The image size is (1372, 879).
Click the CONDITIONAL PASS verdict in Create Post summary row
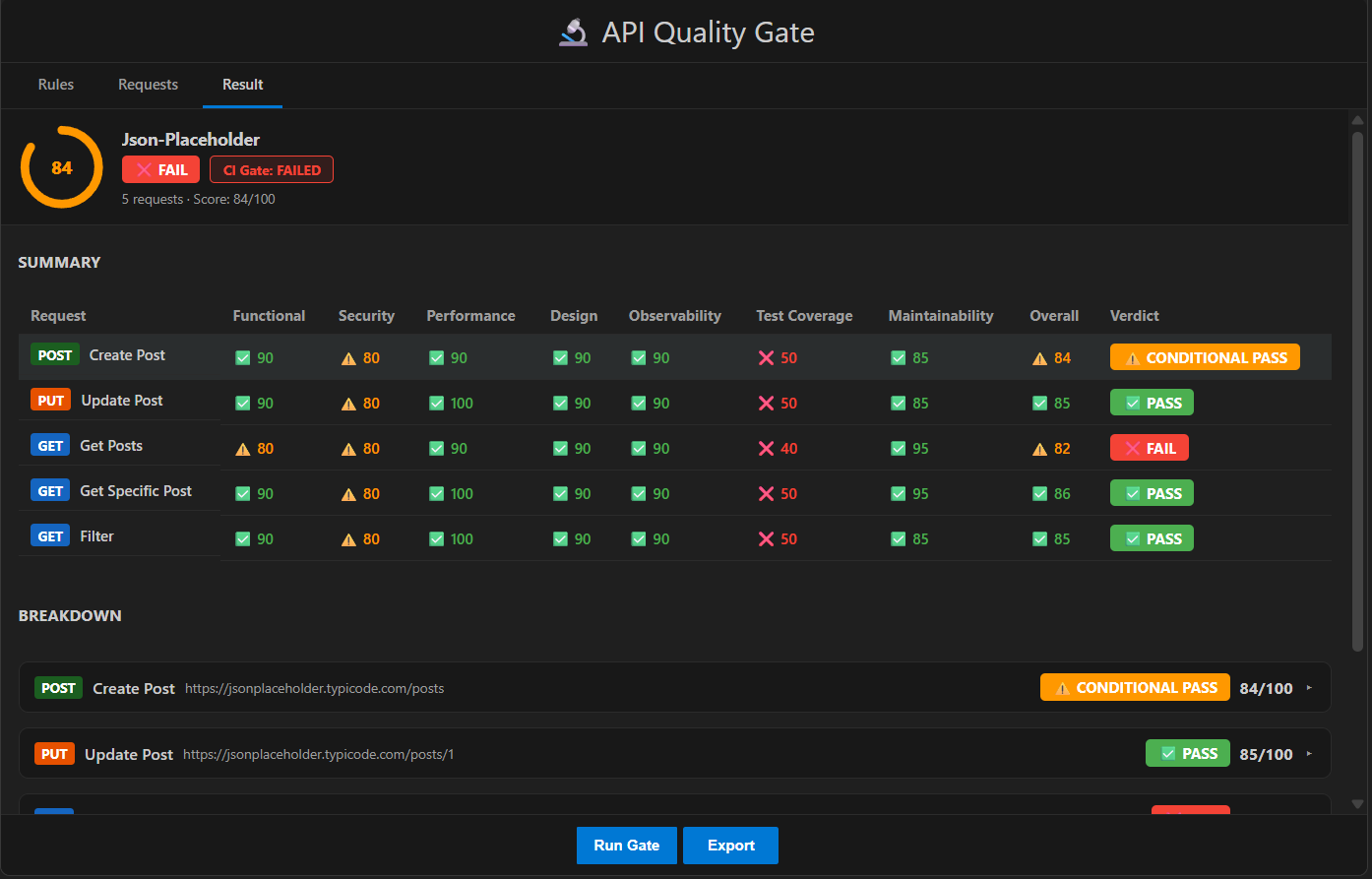(x=1205, y=357)
